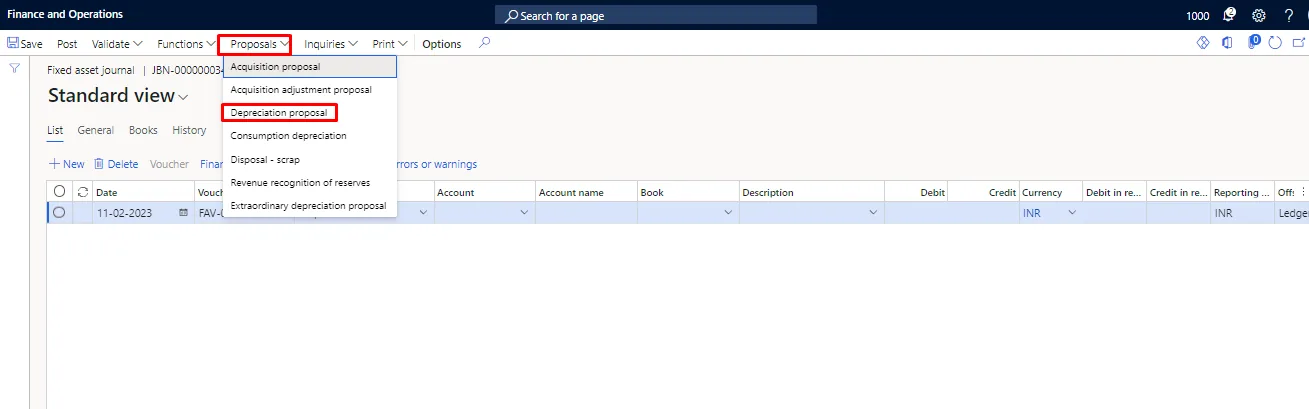Click the grid column options kebab icon
1309x409 pixels.
(x=1302, y=192)
